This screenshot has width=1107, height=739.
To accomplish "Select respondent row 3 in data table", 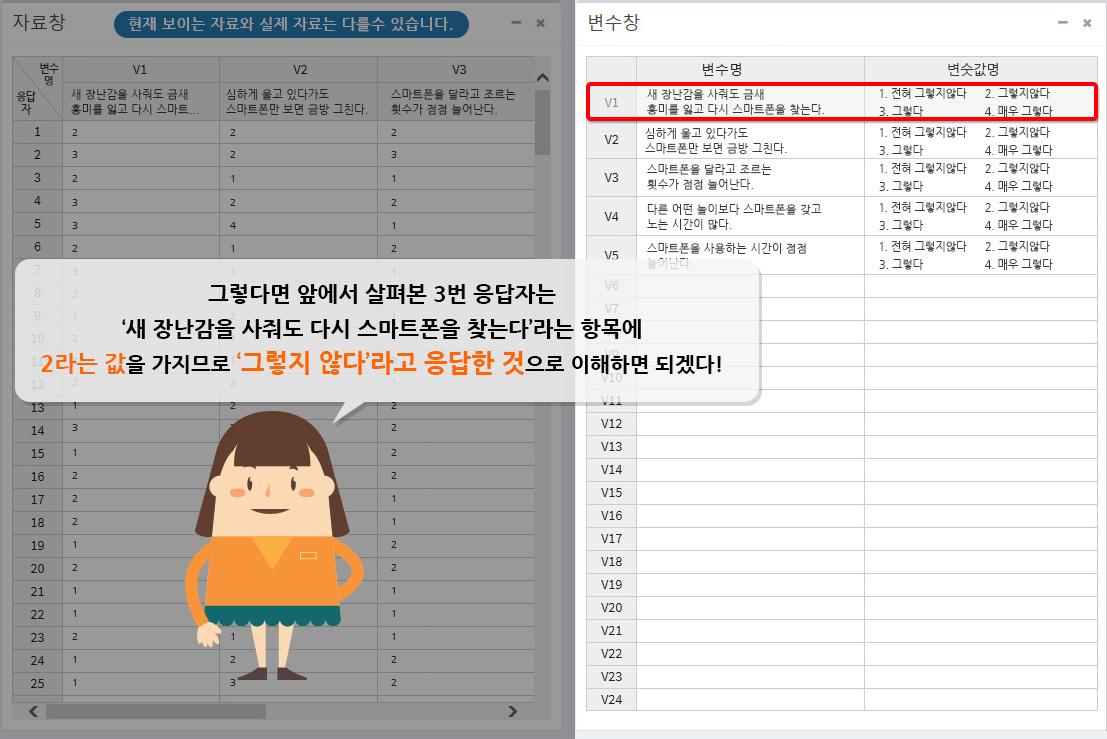I will (x=273, y=178).
